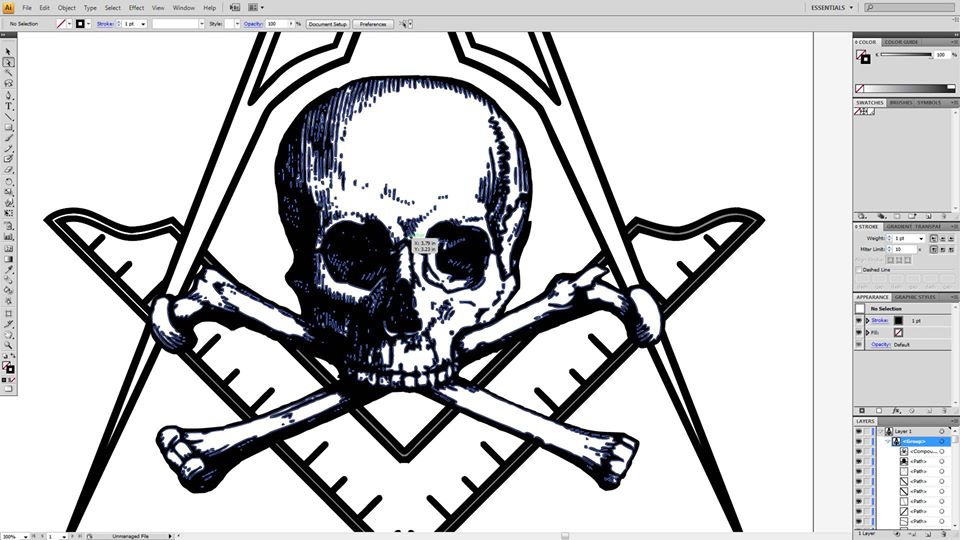Hide Layer 1 via eye icon

pyautogui.click(x=858, y=432)
